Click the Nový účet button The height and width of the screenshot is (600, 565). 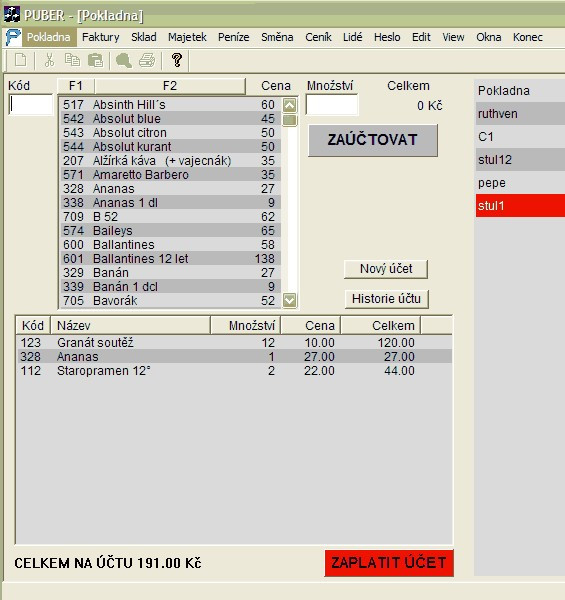tap(386, 269)
